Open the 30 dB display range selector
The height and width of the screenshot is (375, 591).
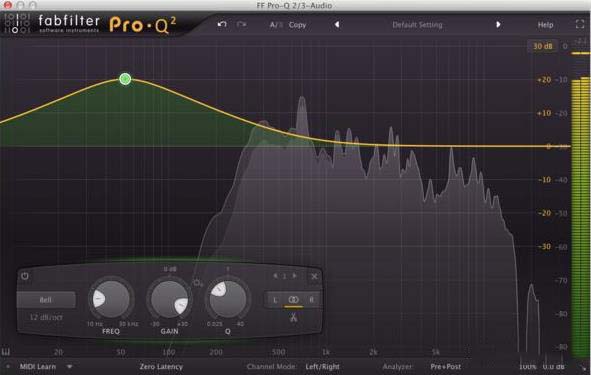pos(542,46)
